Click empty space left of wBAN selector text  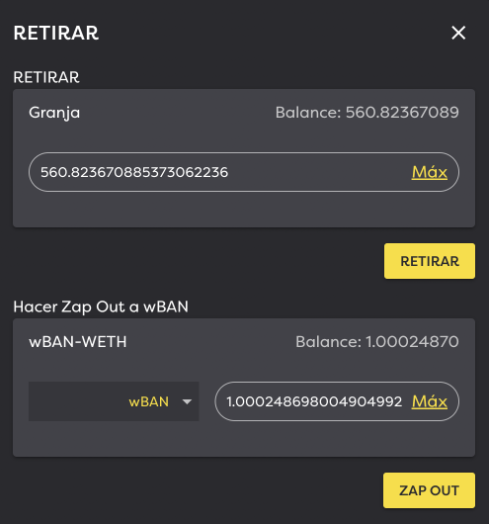tap(77, 401)
